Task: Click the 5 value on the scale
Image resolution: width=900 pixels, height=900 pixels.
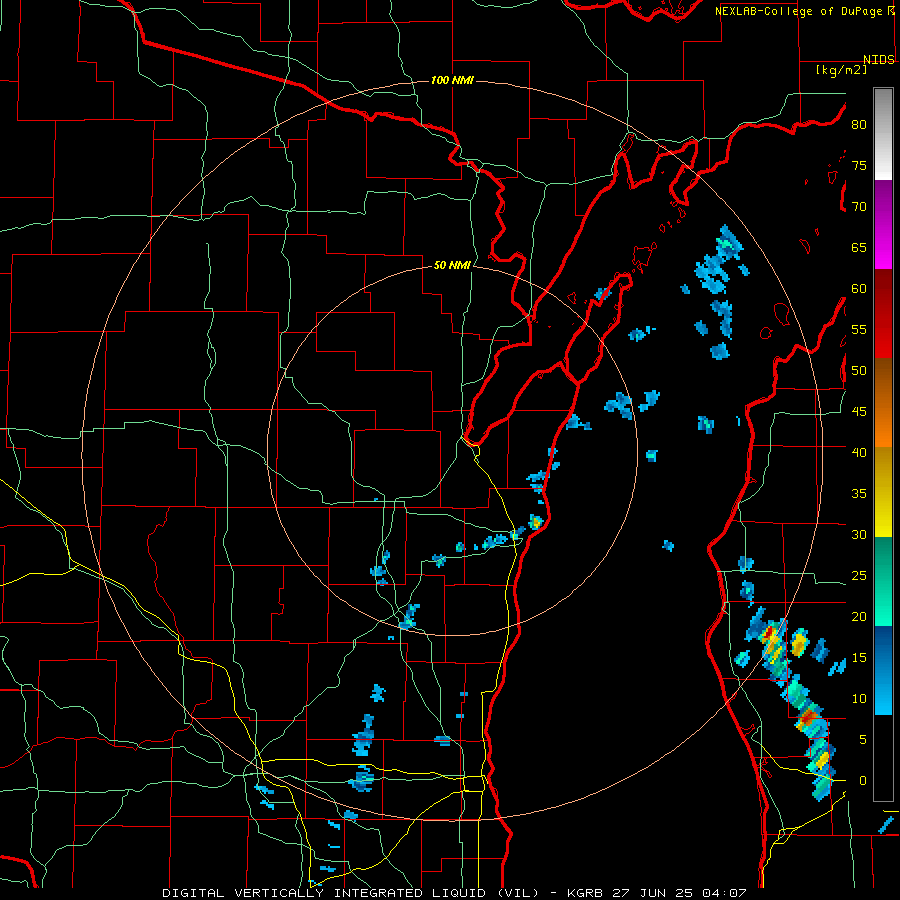Action: (x=863, y=739)
